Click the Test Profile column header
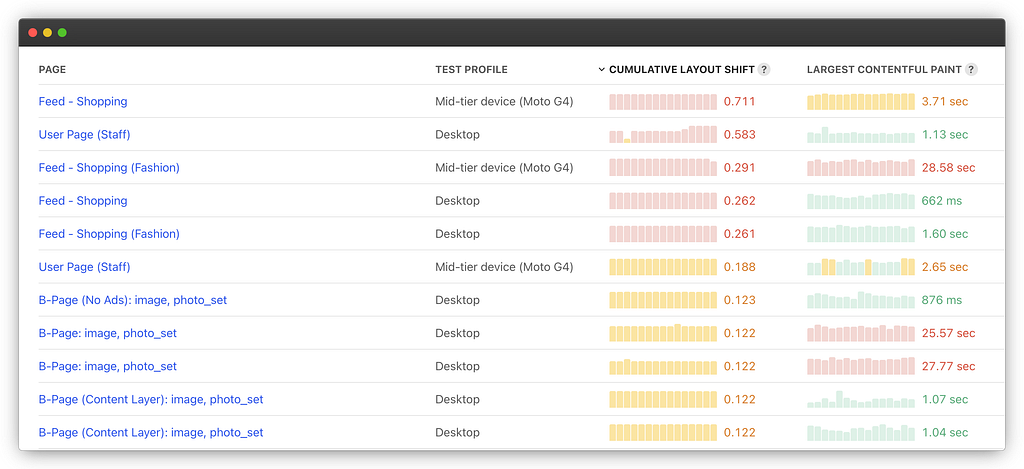This screenshot has height=469, width=1024. pos(472,70)
